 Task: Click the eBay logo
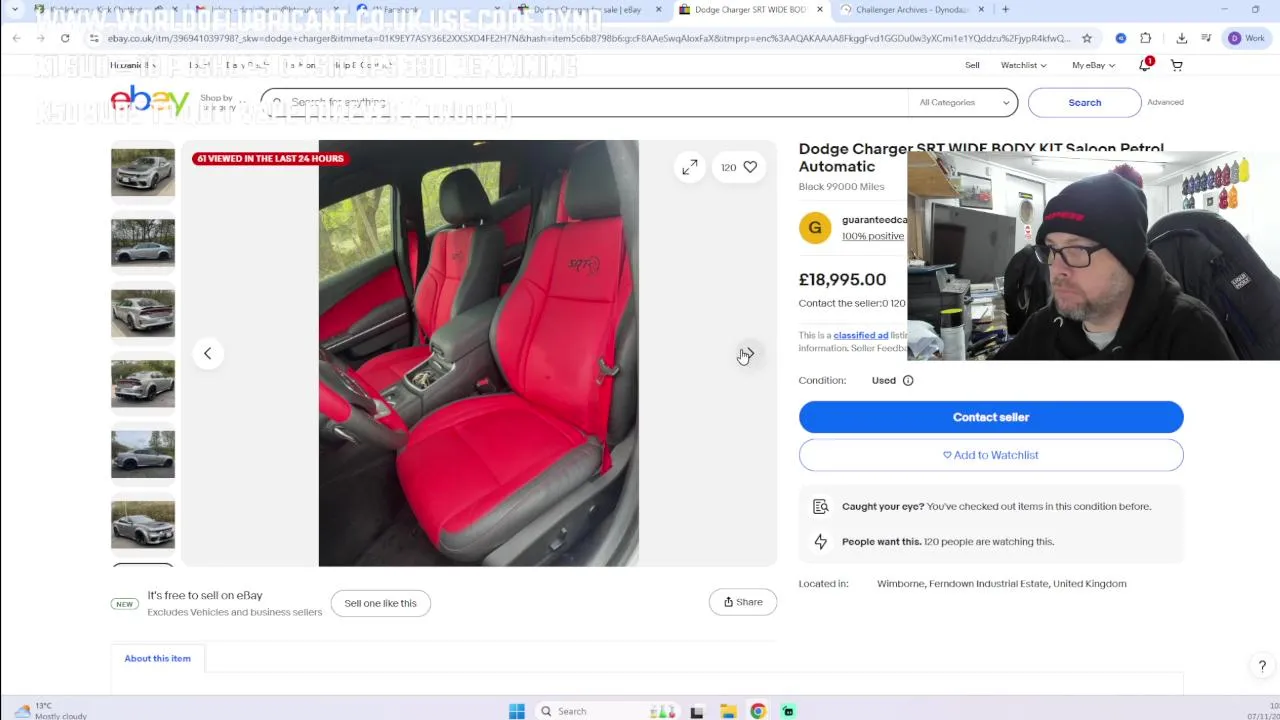(x=150, y=101)
